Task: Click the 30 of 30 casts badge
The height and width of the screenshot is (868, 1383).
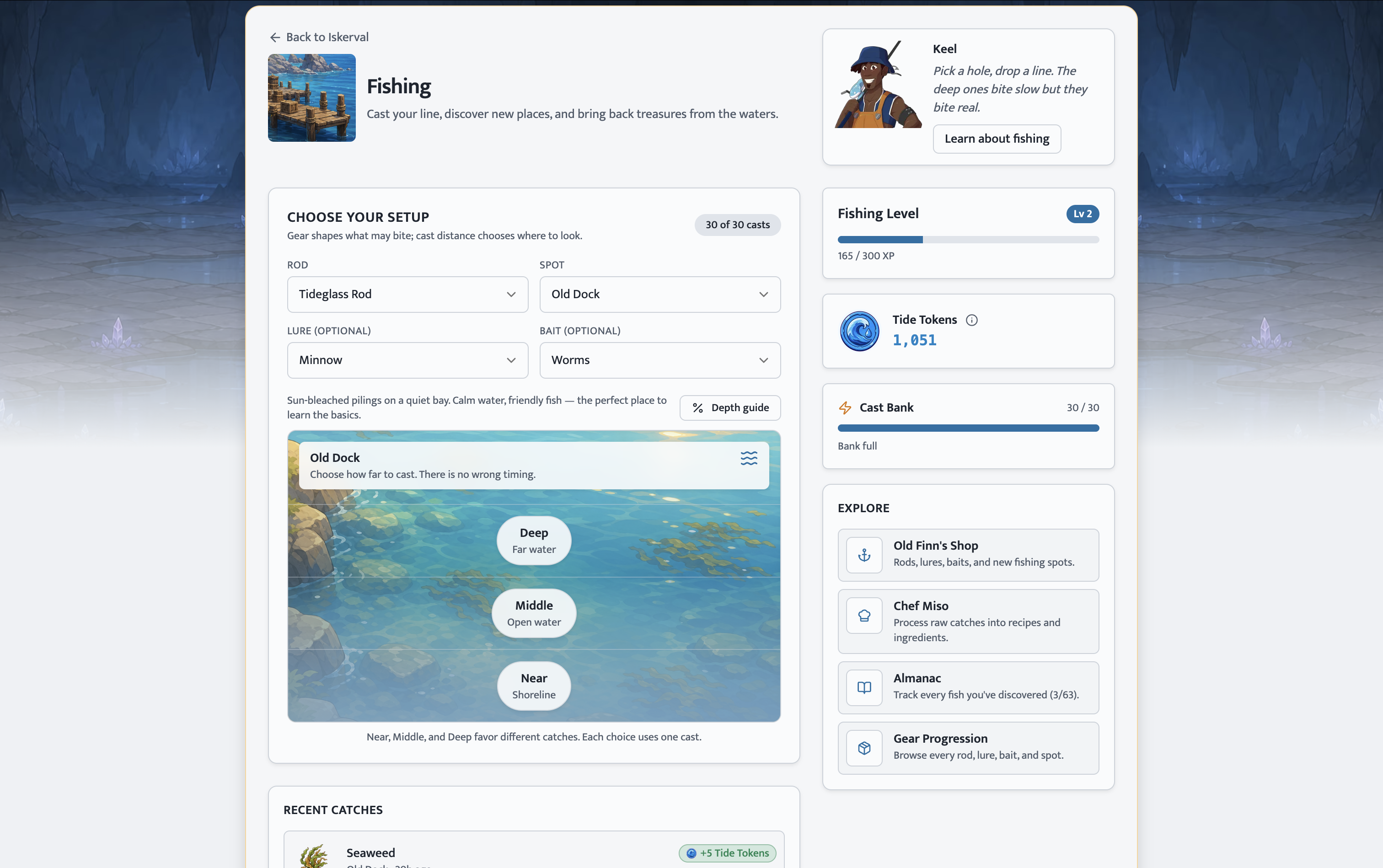Action: (737, 225)
